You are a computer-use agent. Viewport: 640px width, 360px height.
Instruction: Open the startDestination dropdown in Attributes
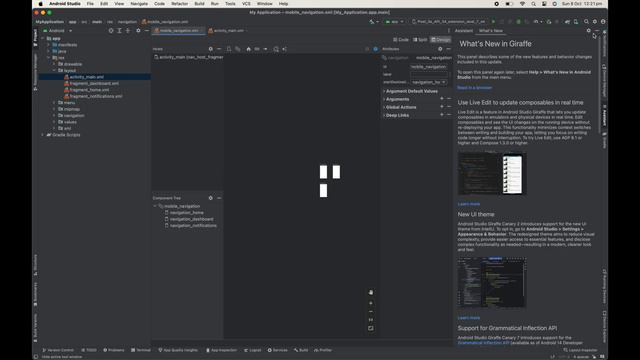[x=429, y=82]
